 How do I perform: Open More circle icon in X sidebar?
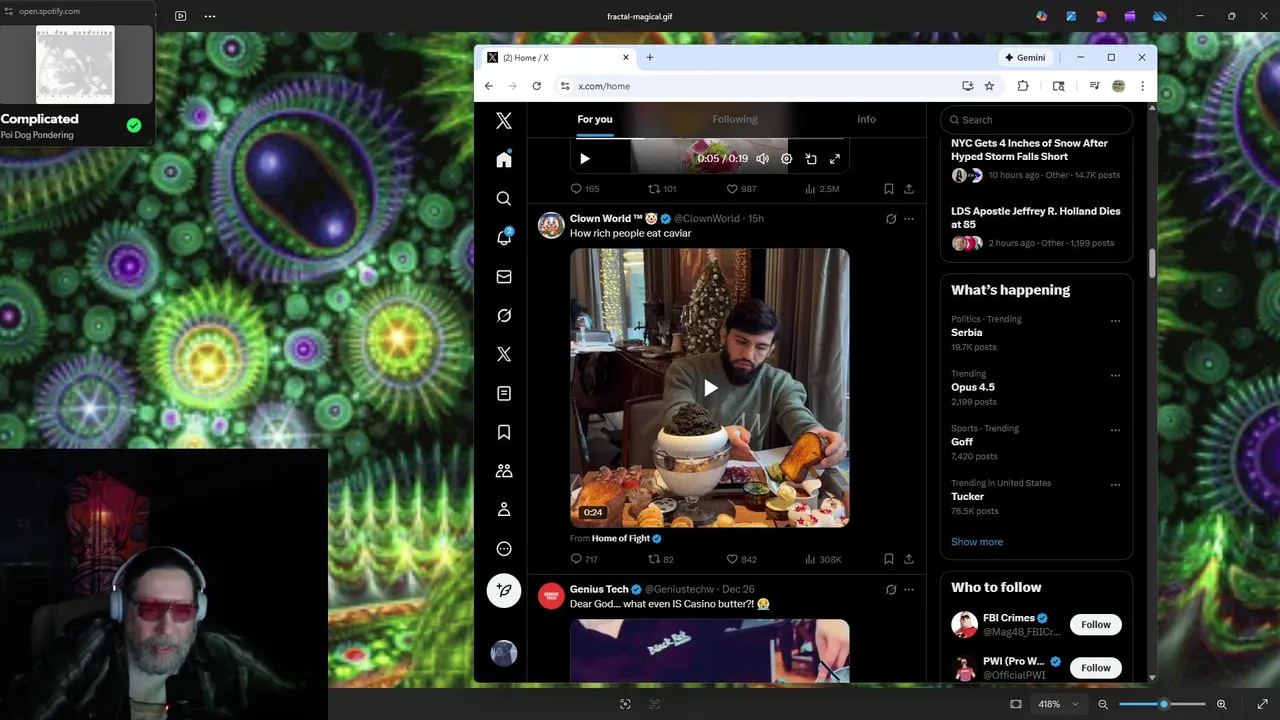point(504,548)
